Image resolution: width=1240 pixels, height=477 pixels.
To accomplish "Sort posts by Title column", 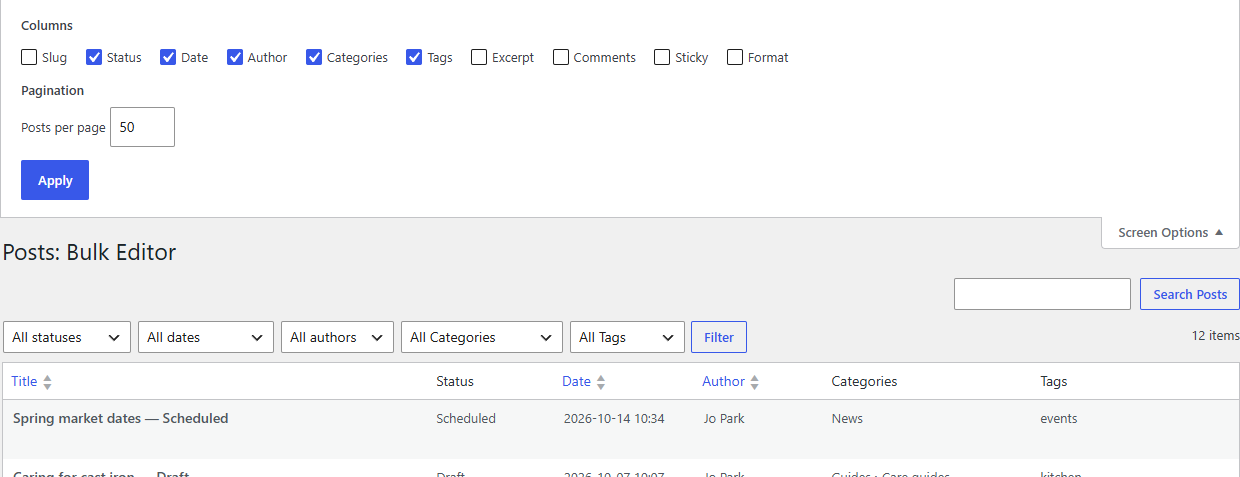I will (x=24, y=381).
